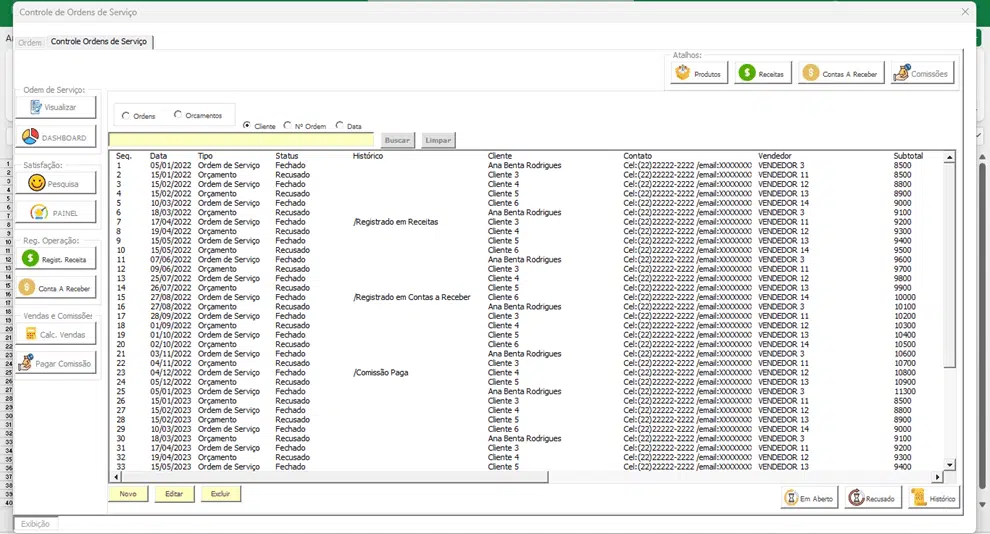Click the list's horizontal scrollbar right arrow
Screen dimensions: 990x534
937,477
